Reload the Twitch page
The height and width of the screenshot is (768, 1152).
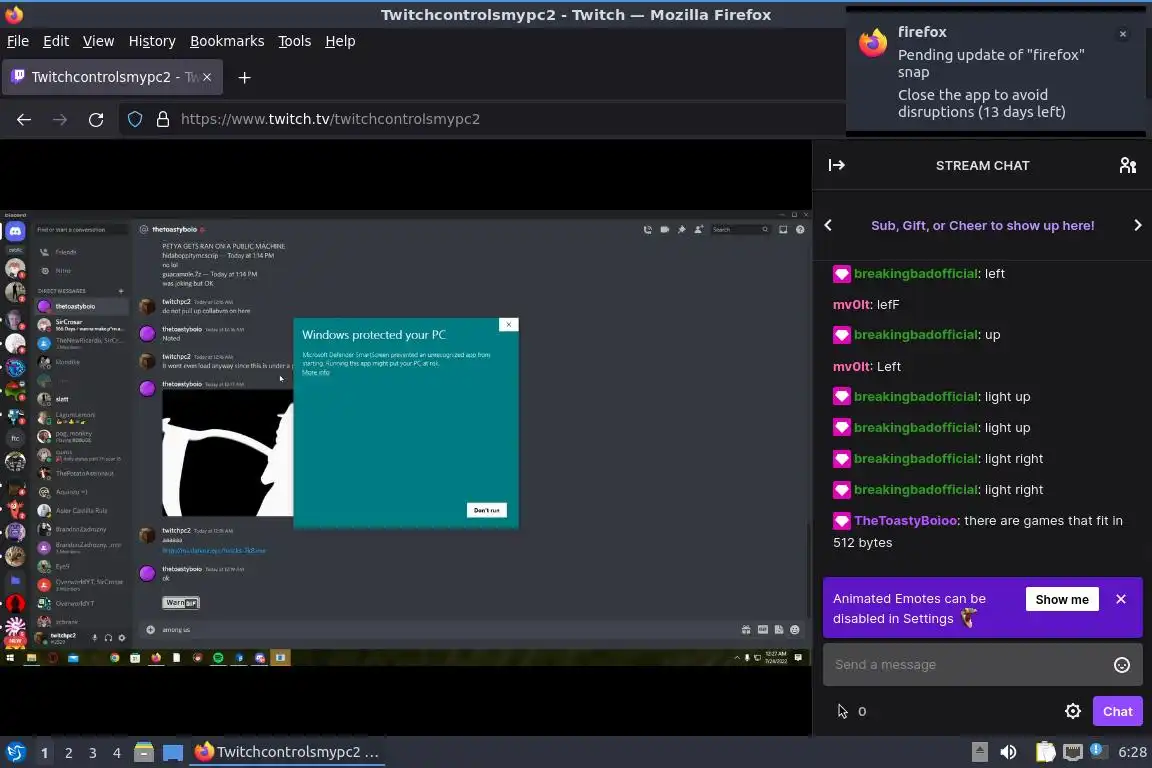tap(96, 119)
